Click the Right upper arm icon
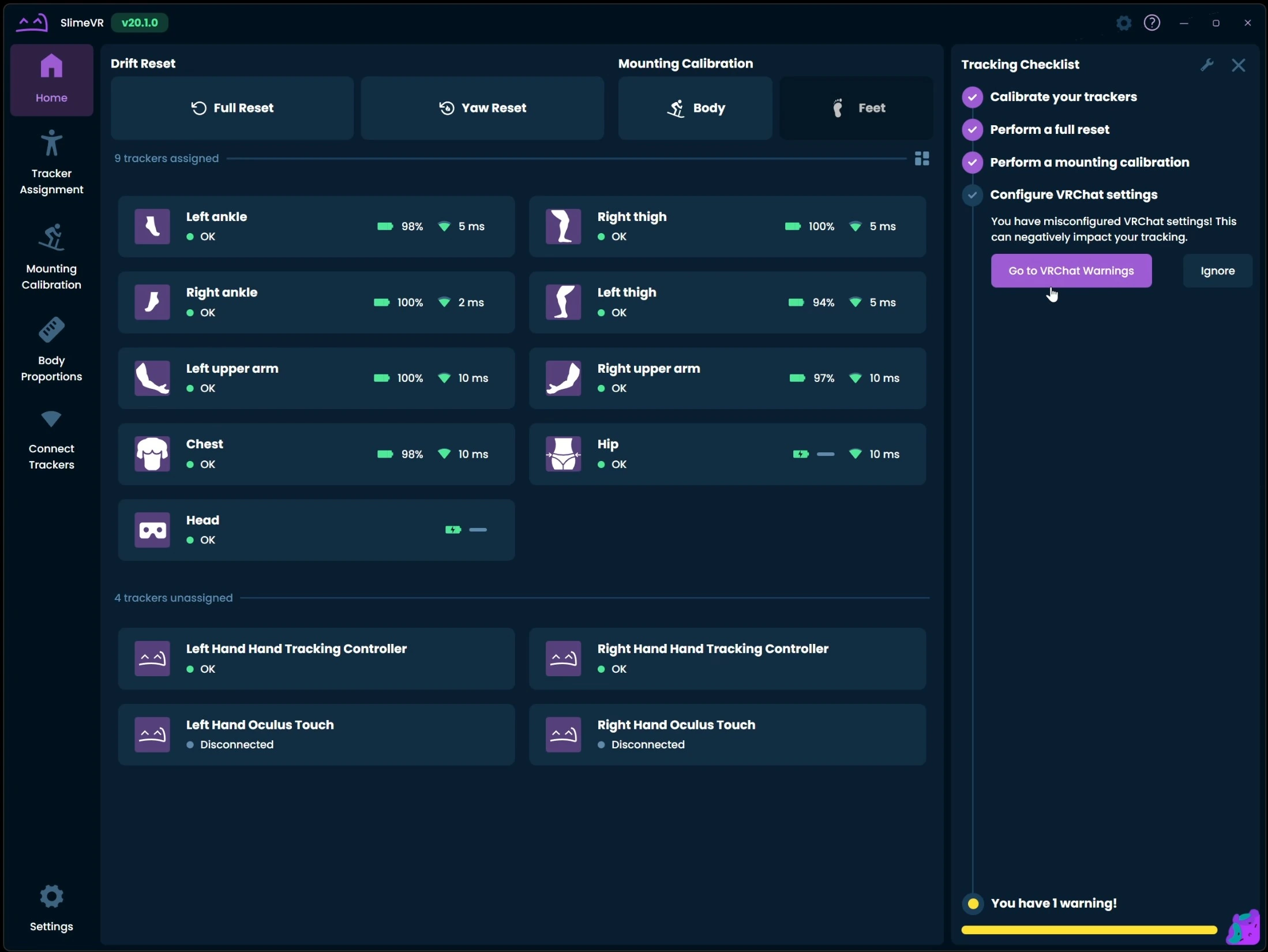The width and height of the screenshot is (1268, 952). [x=564, y=378]
